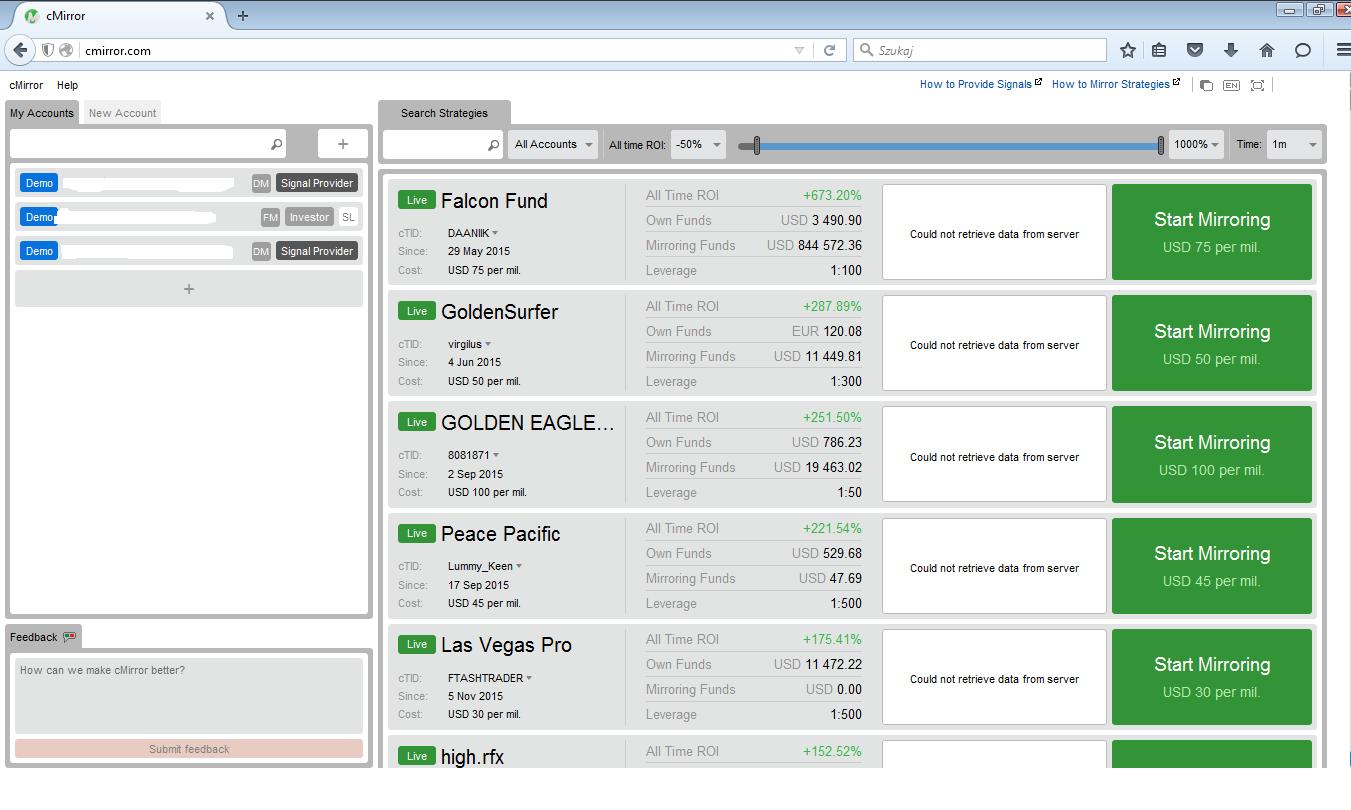1351x810 pixels.
Task: Start Mirroring GOLDEN EAGLE at USD 100
Action: 1212,454
